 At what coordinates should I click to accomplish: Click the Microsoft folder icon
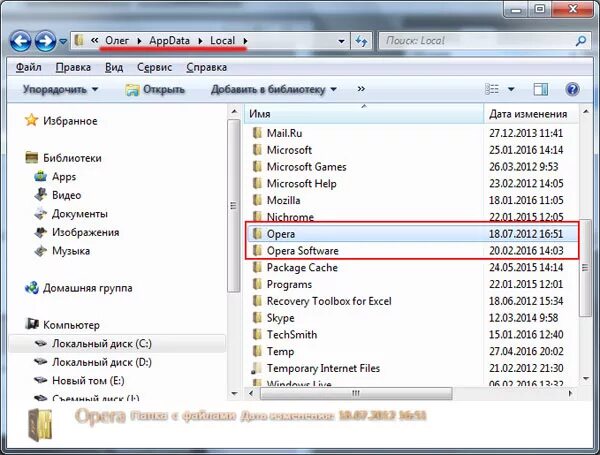point(257,150)
